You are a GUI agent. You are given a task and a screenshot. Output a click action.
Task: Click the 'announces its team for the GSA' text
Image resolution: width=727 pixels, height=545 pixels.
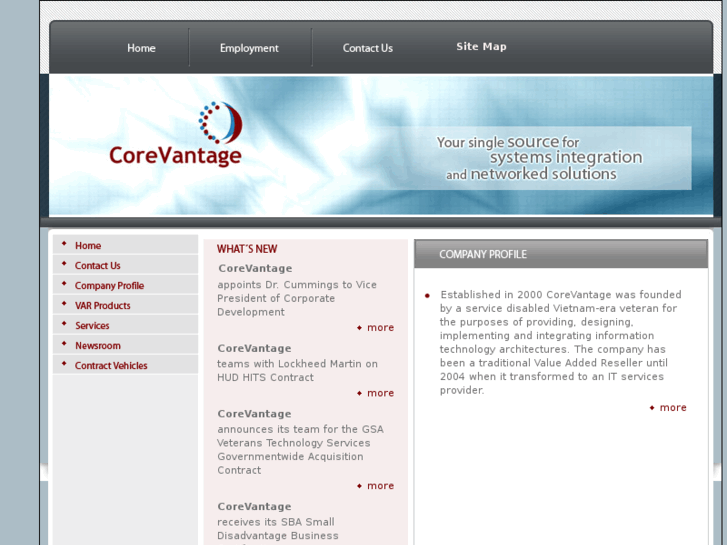(x=300, y=449)
